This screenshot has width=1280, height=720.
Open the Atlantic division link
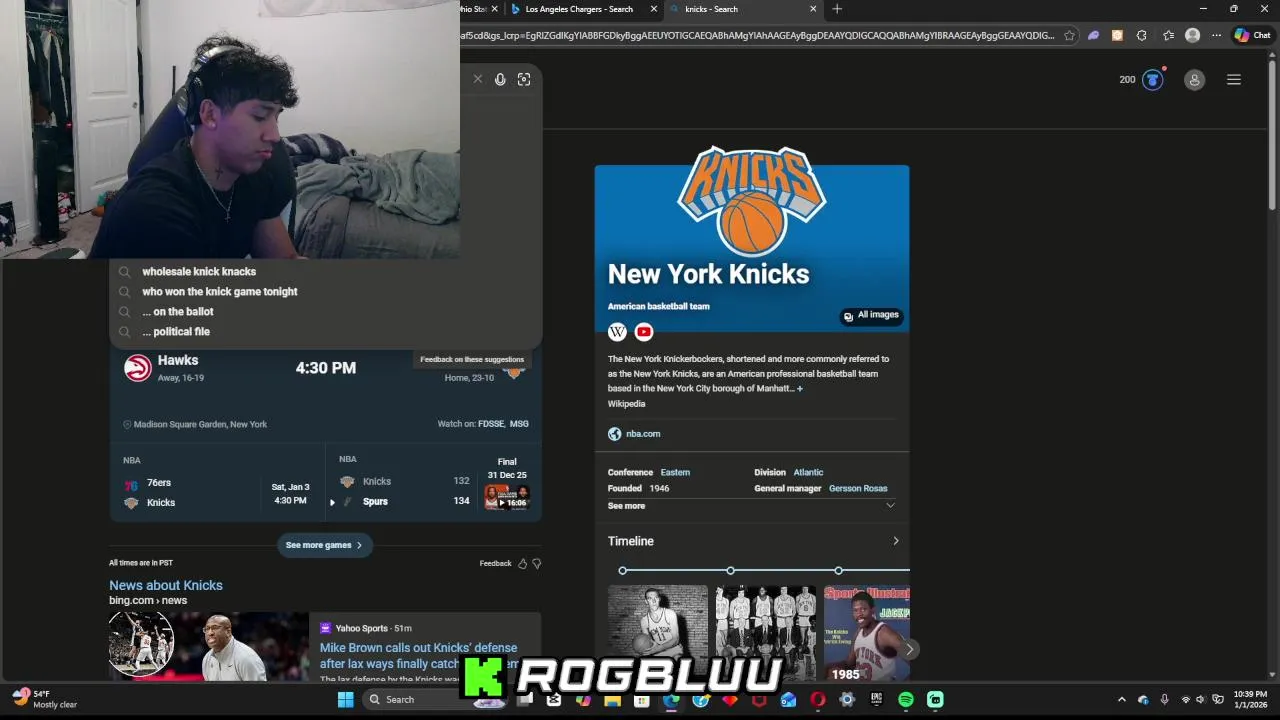[x=808, y=472]
